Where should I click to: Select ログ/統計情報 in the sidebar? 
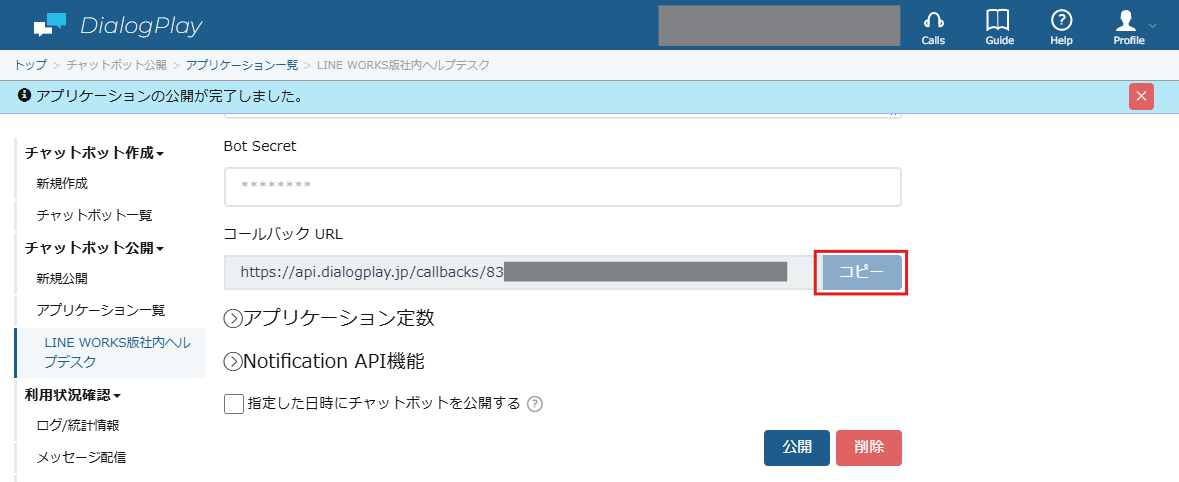(77, 426)
